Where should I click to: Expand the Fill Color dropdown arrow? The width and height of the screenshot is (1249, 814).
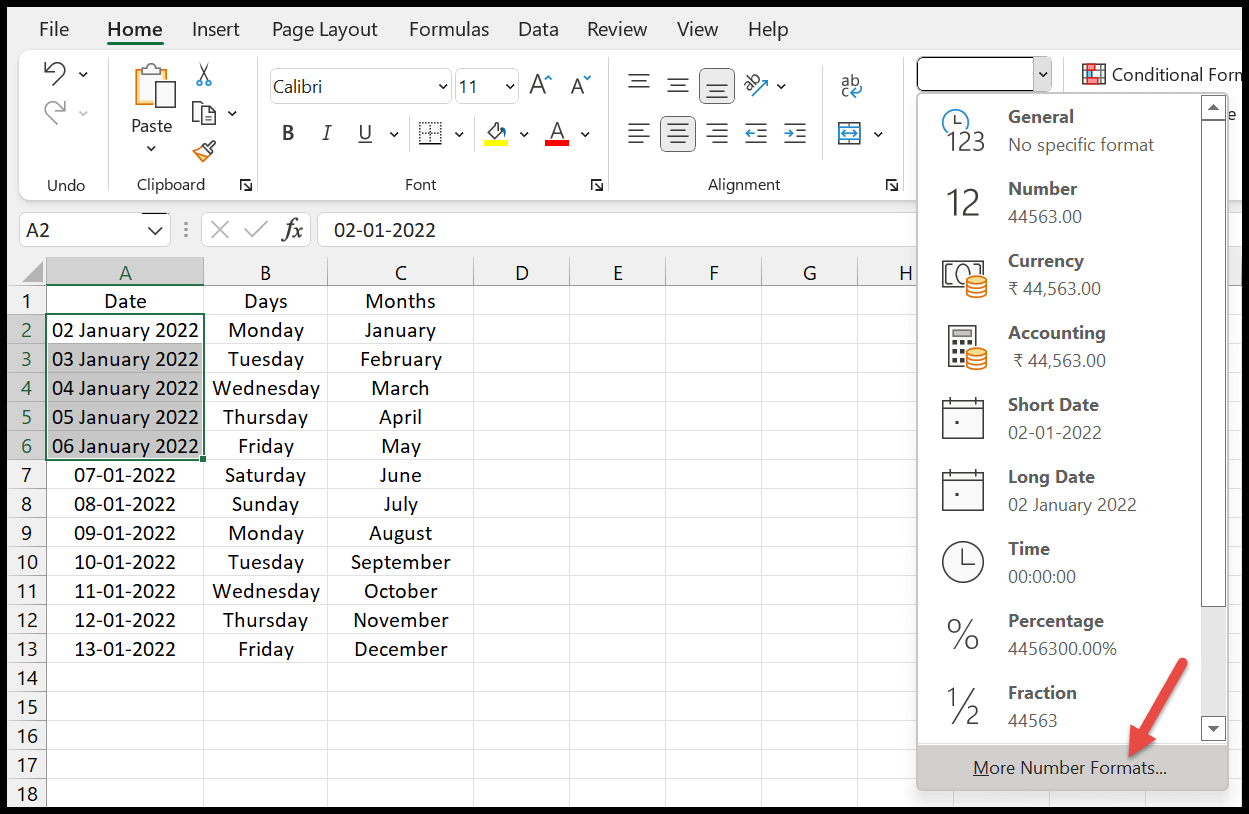[524, 134]
